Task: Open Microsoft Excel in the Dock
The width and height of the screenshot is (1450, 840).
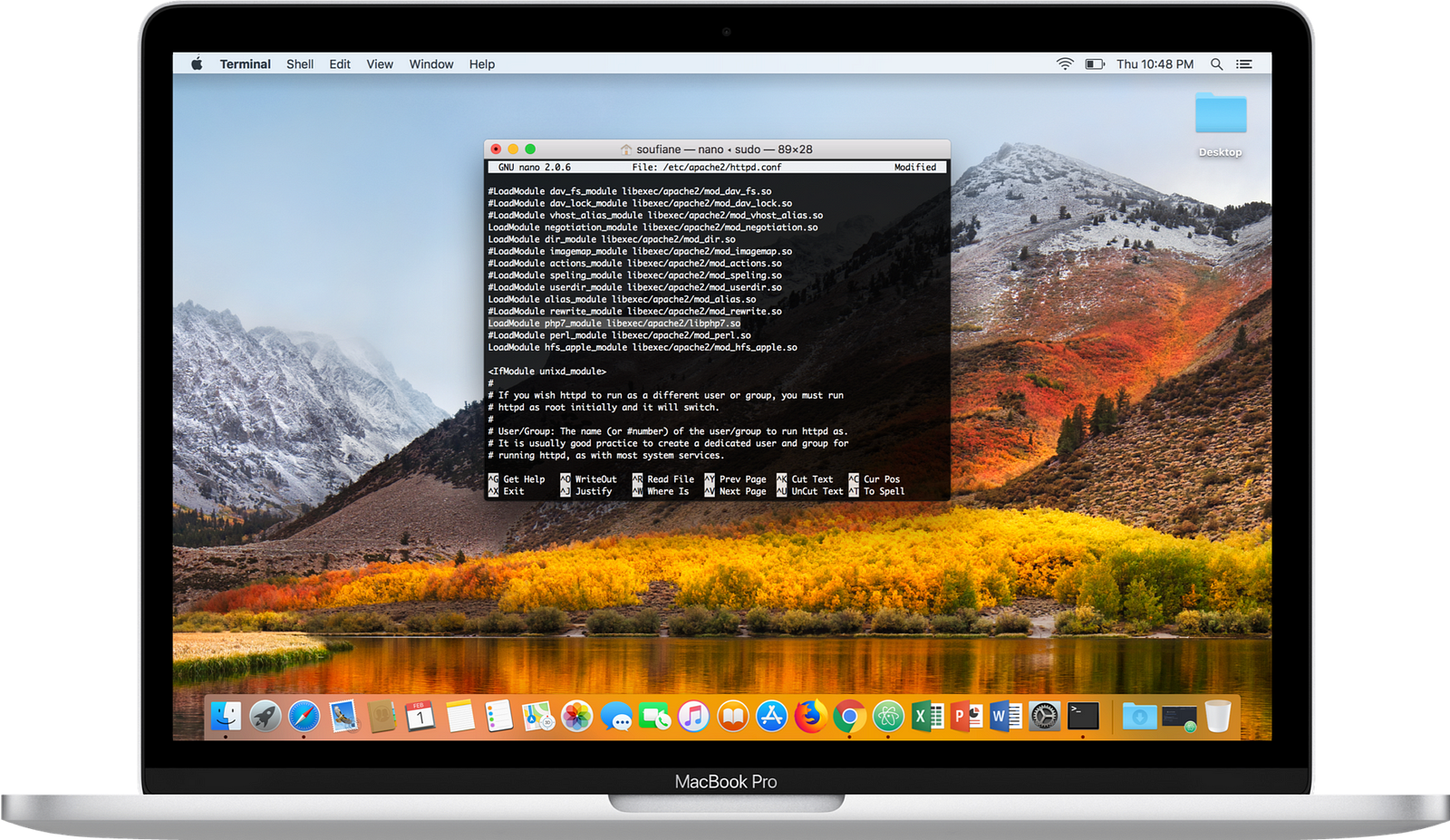Action: pos(927,717)
